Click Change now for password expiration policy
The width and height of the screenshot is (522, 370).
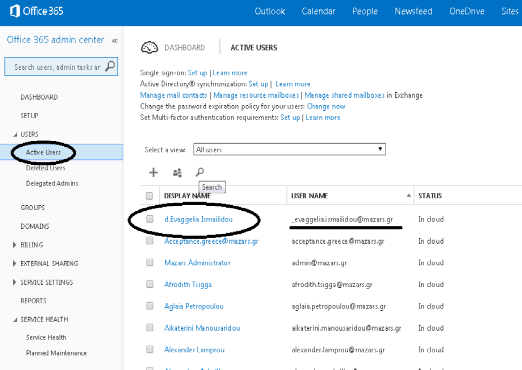pyautogui.click(x=326, y=106)
